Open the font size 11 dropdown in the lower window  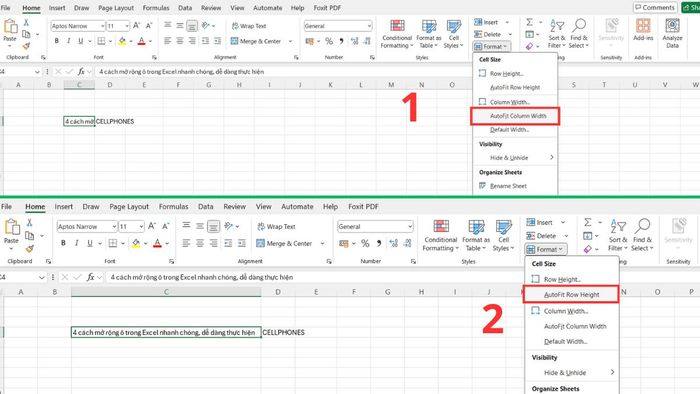141,227
